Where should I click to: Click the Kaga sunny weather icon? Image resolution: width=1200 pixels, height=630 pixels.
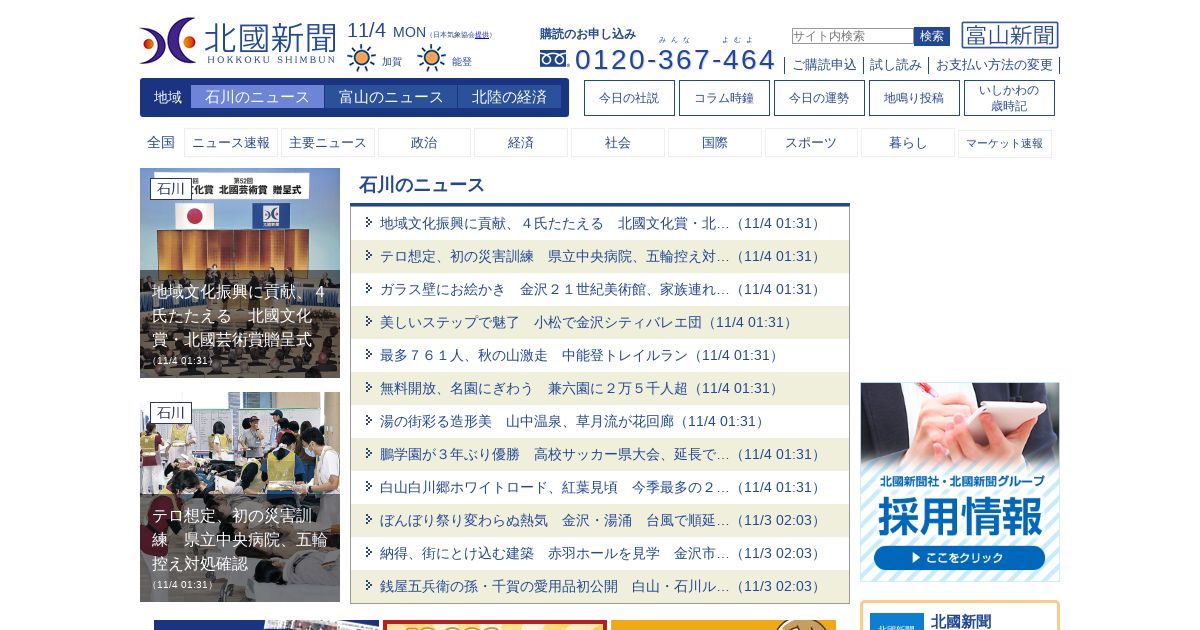click(361, 59)
